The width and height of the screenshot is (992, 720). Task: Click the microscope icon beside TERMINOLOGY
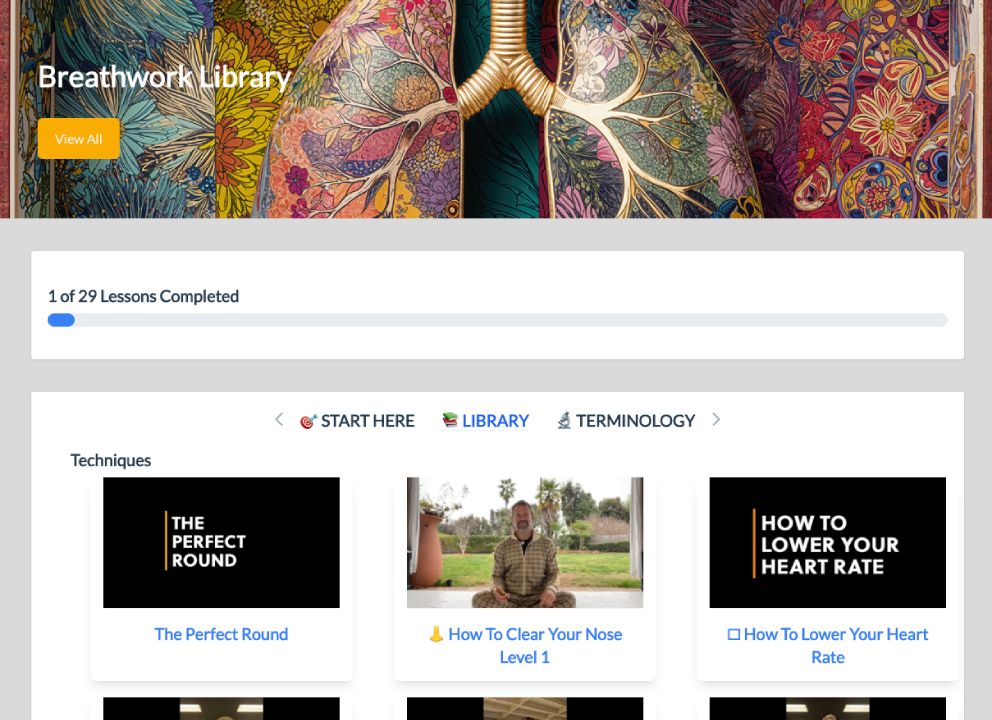[564, 420]
